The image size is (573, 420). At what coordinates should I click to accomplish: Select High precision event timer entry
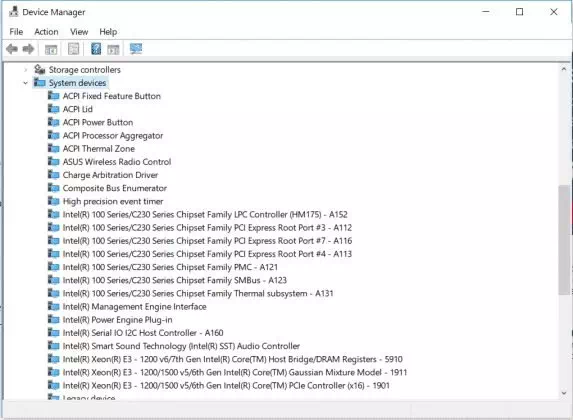[x=113, y=201]
